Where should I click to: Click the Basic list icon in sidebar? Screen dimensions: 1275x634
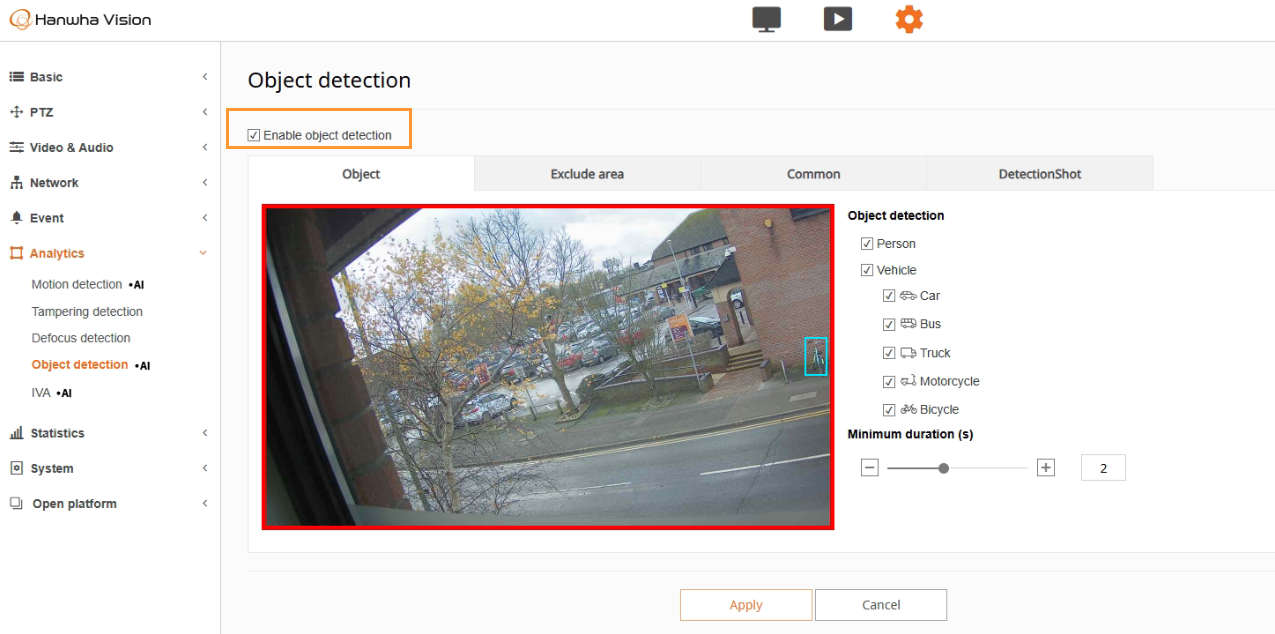(16, 77)
